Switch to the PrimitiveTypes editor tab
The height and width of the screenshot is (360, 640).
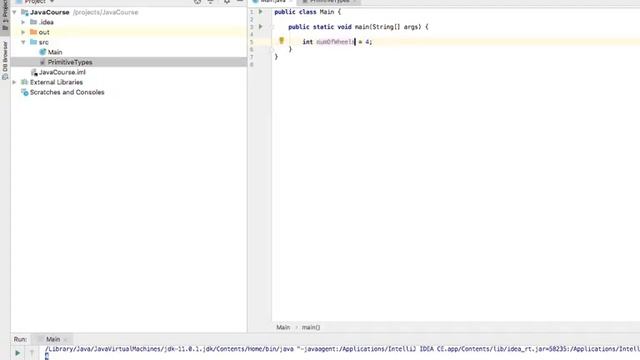[329, 1]
